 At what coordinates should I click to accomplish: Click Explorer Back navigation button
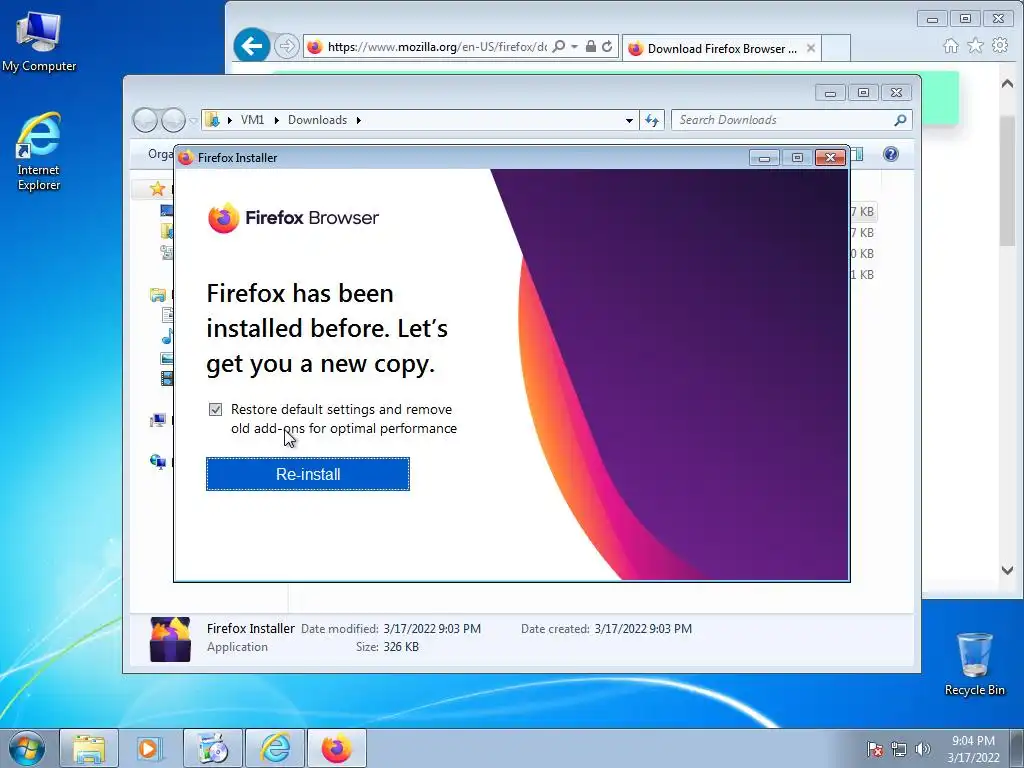coord(145,120)
